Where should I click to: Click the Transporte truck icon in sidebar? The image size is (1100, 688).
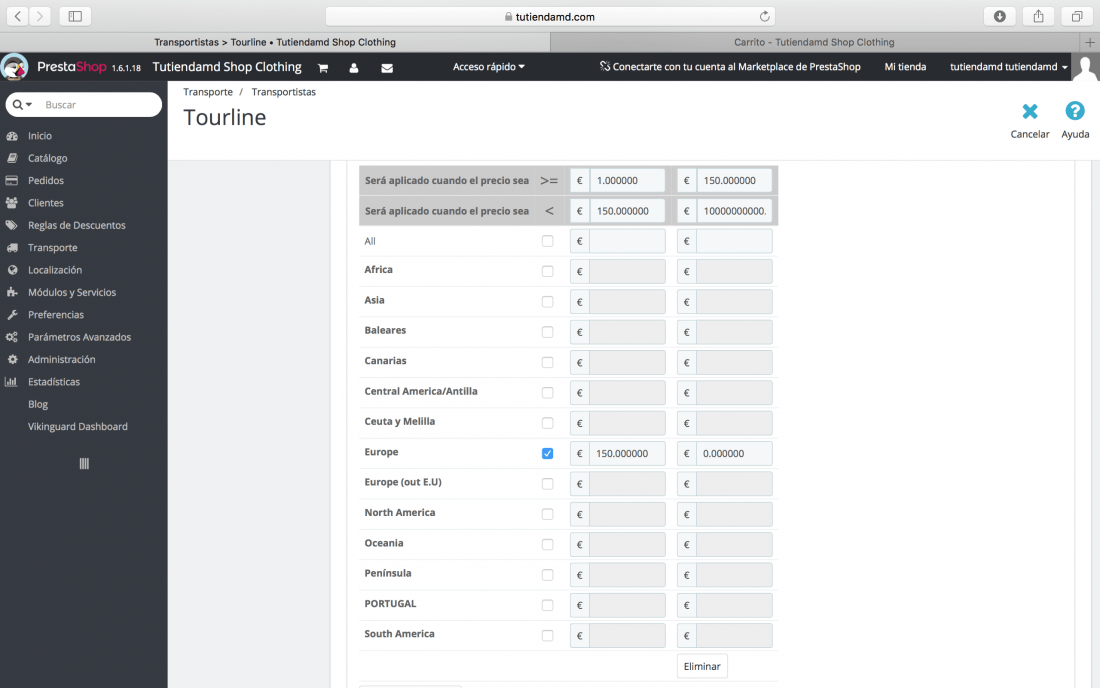pos(12,248)
